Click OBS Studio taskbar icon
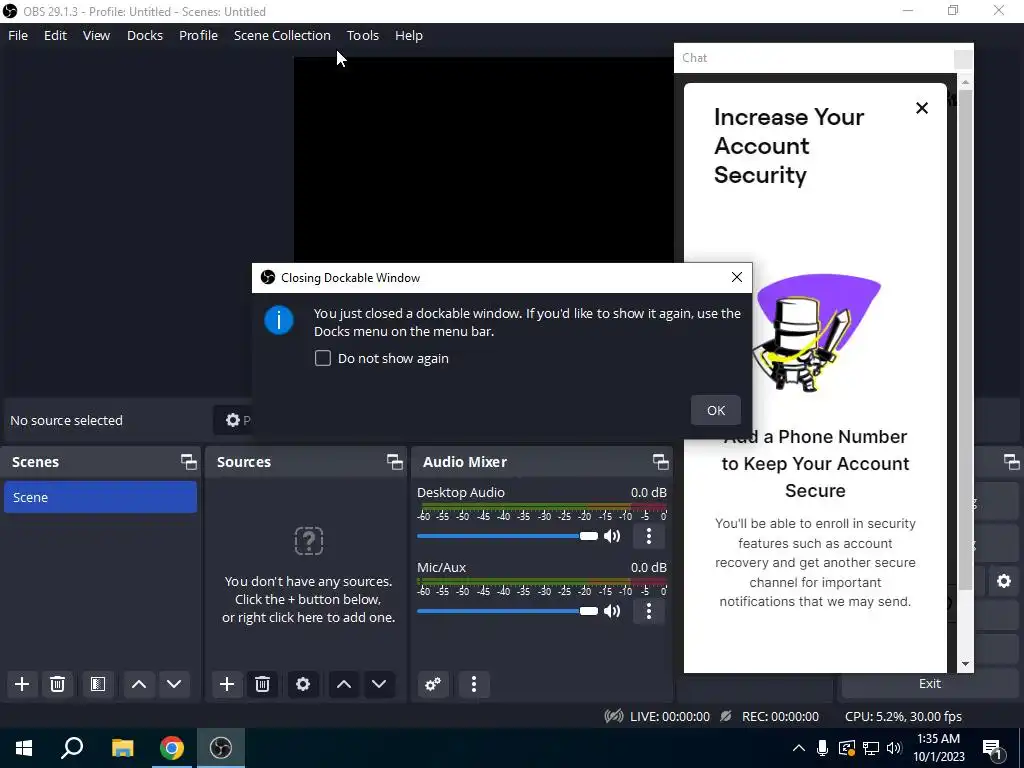 pos(221,748)
